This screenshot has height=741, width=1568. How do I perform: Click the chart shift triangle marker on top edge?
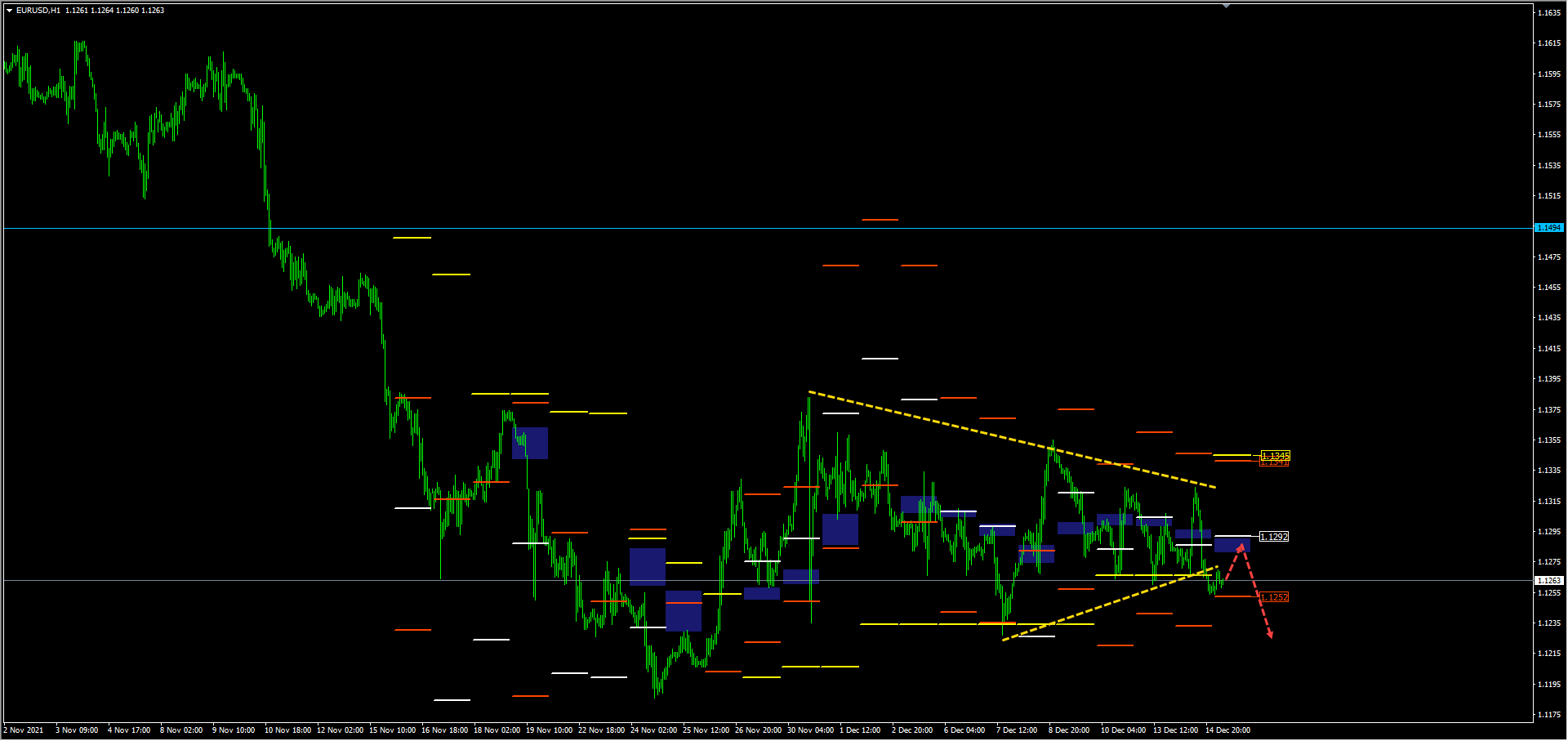pyautogui.click(x=1226, y=6)
